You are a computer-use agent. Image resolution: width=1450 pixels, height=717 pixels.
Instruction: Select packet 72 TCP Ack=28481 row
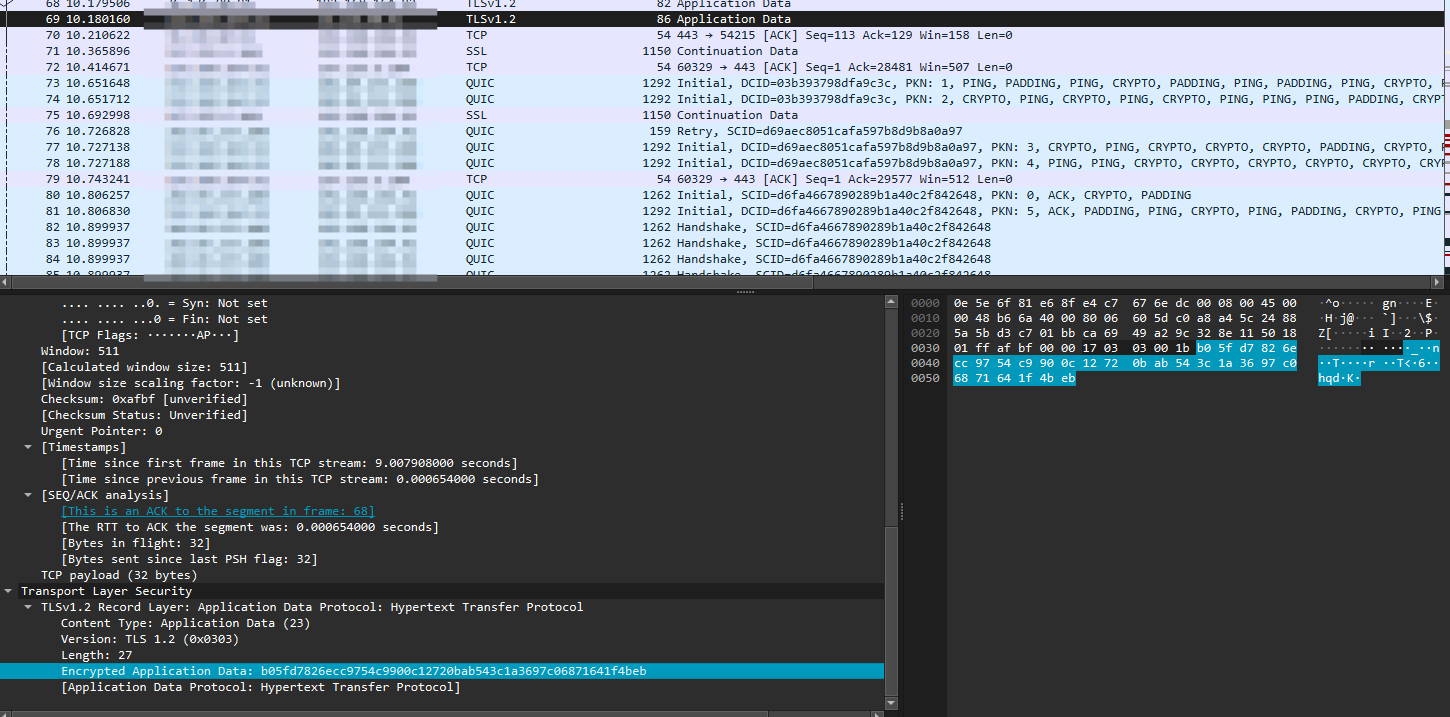pyautogui.click(x=720, y=67)
